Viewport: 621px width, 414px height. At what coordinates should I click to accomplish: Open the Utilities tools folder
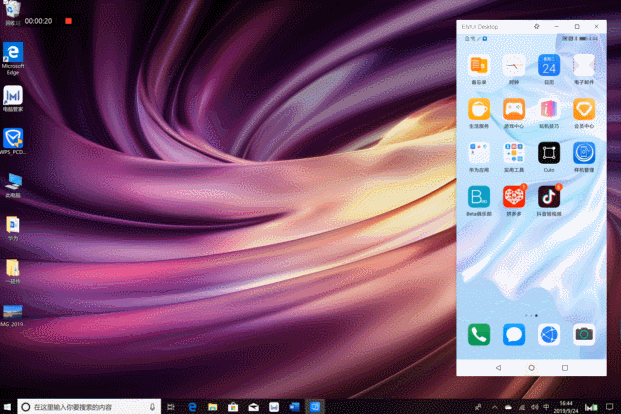[x=514, y=153]
